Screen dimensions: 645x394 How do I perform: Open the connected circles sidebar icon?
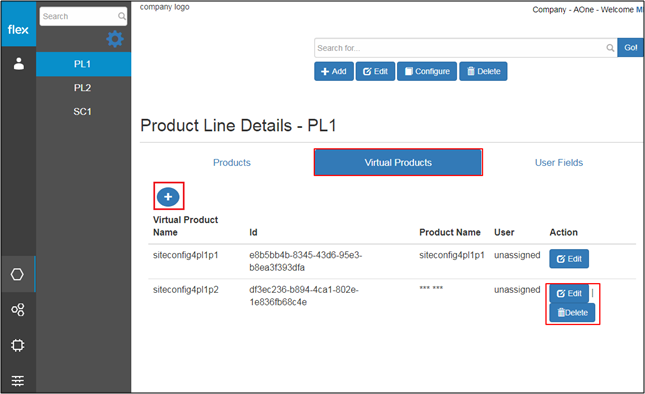click(18, 310)
